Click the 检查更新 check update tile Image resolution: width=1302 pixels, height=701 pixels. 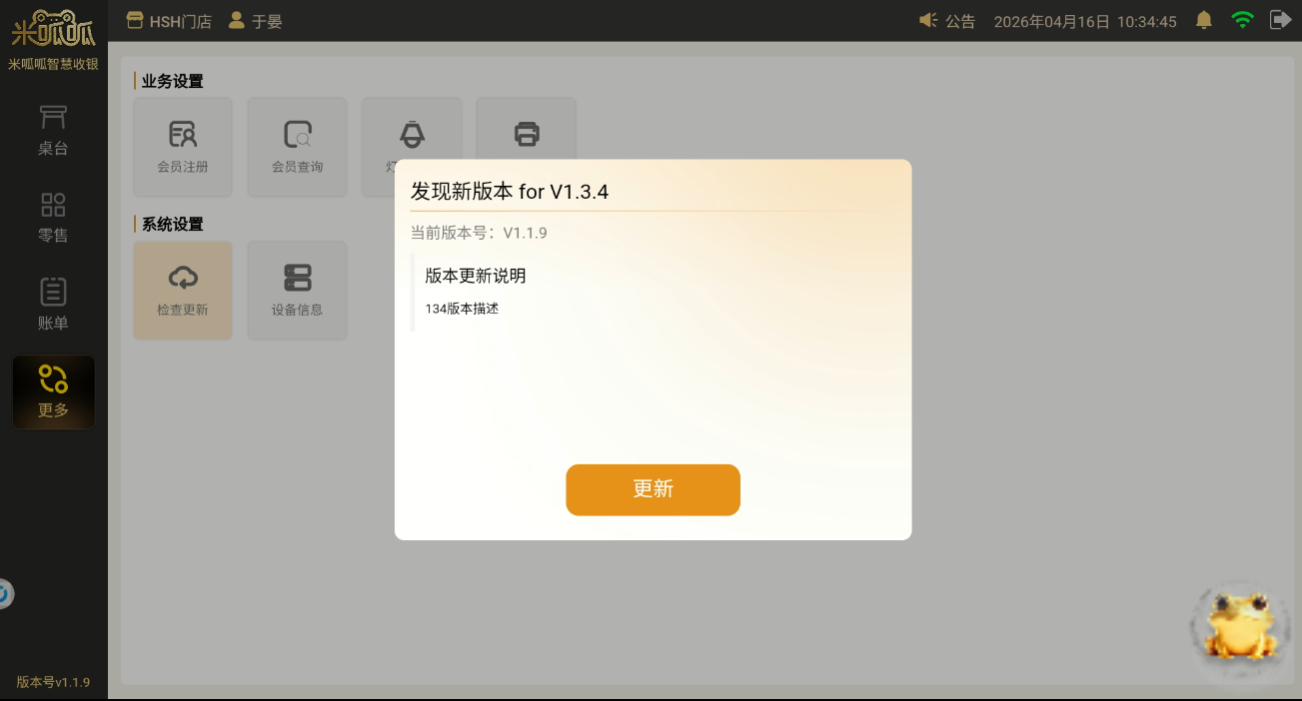(183, 290)
